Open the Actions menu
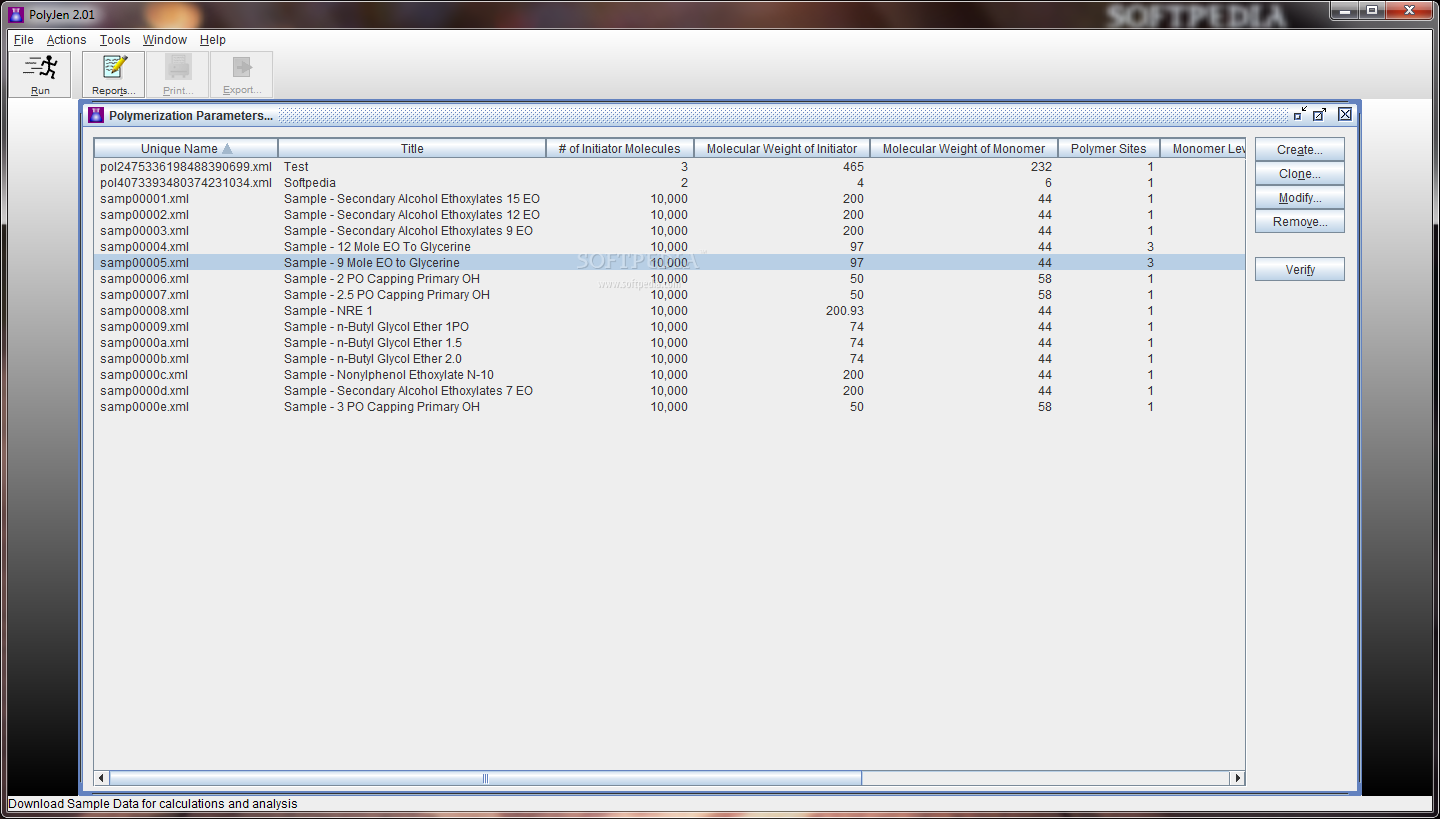The height and width of the screenshot is (819, 1440). pyautogui.click(x=67, y=40)
